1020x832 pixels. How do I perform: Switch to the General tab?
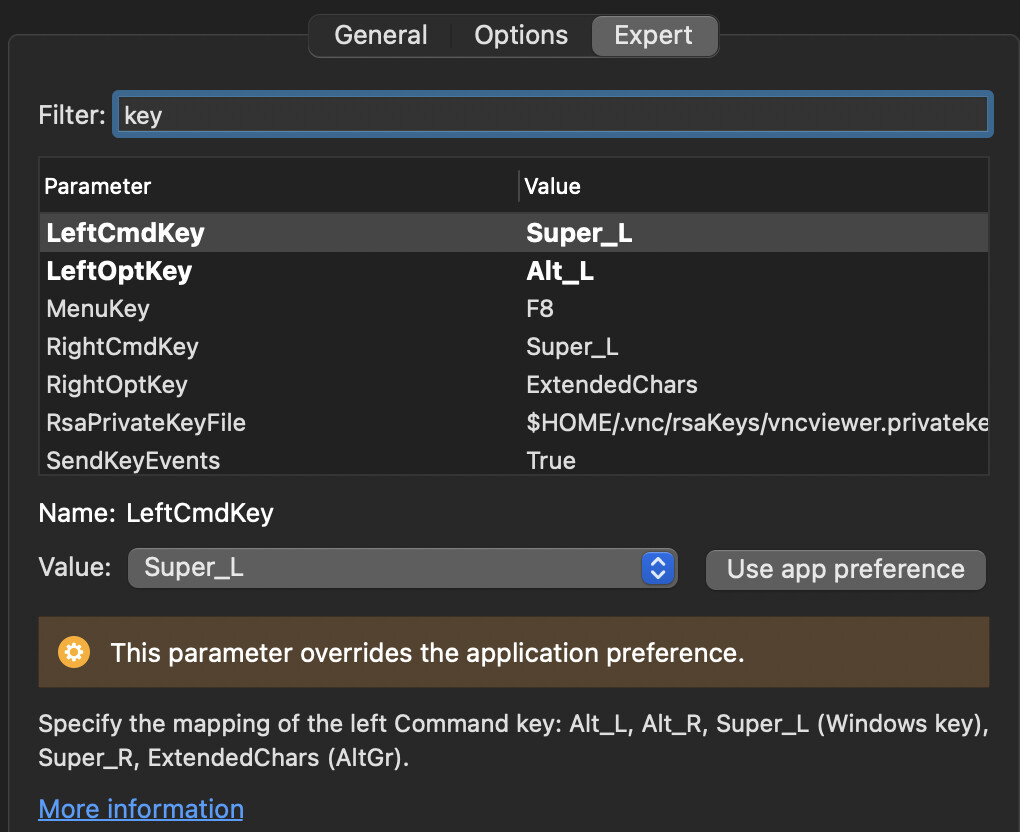pyautogui.click(x=380, y=36)
